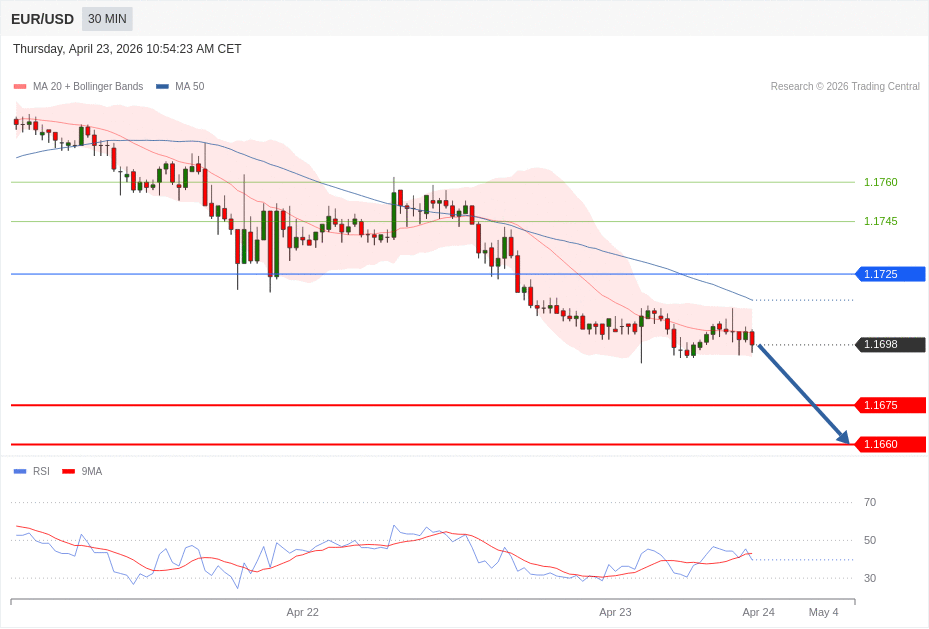Click the pink MA 20 Bollinger Bands swatch
Image resolution: width=929 pixels, height=629 pixels.
click(x=20, y=87)
